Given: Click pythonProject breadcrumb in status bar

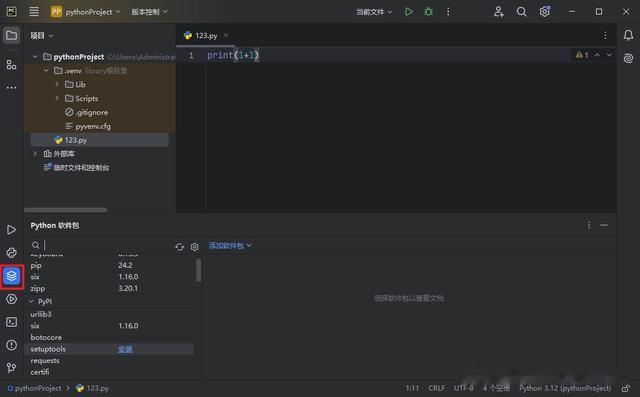Looking at the screenshot, I should point(35,388).
